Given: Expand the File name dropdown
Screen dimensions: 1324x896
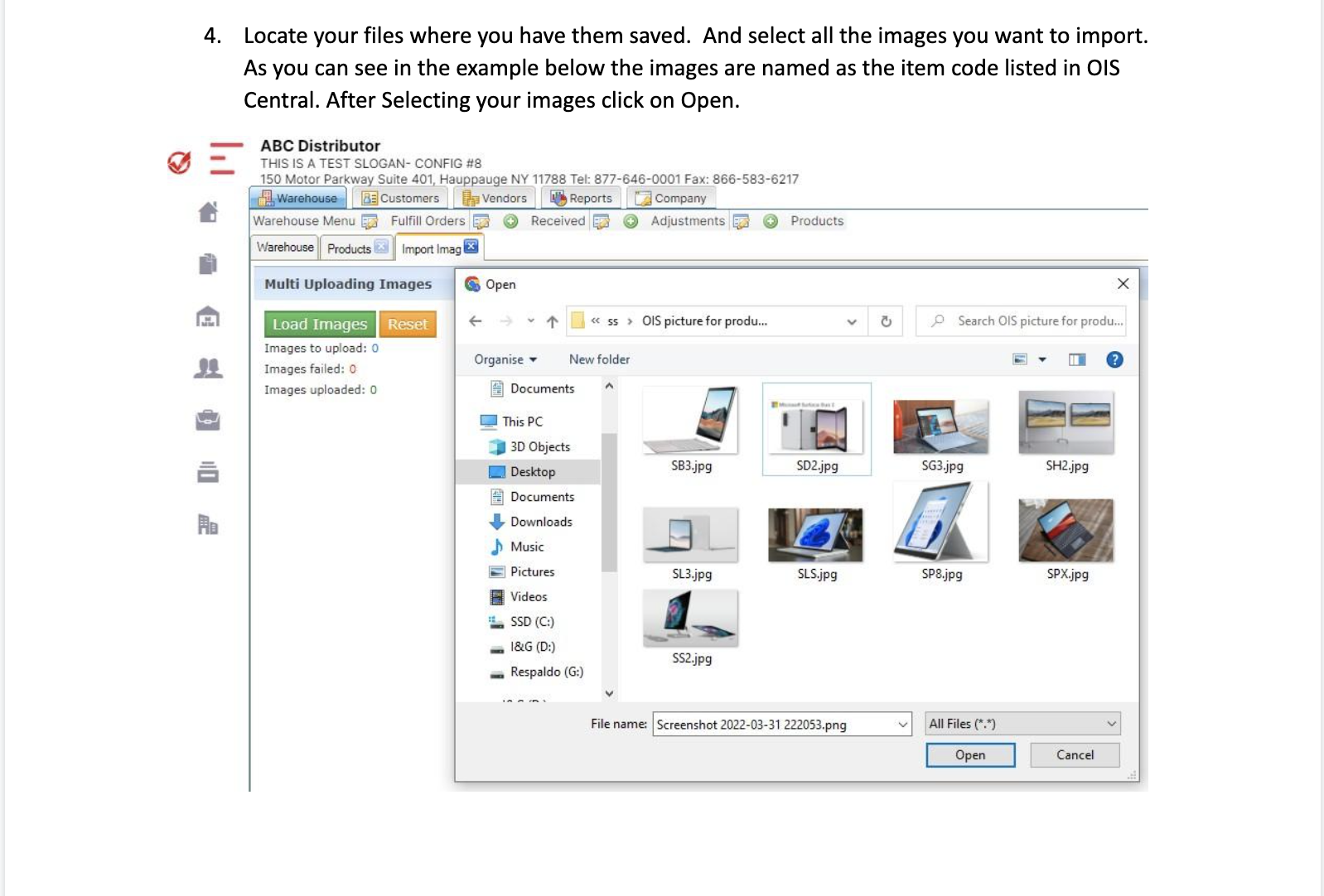Looking at the screenshot, I should tap(902, 725).
